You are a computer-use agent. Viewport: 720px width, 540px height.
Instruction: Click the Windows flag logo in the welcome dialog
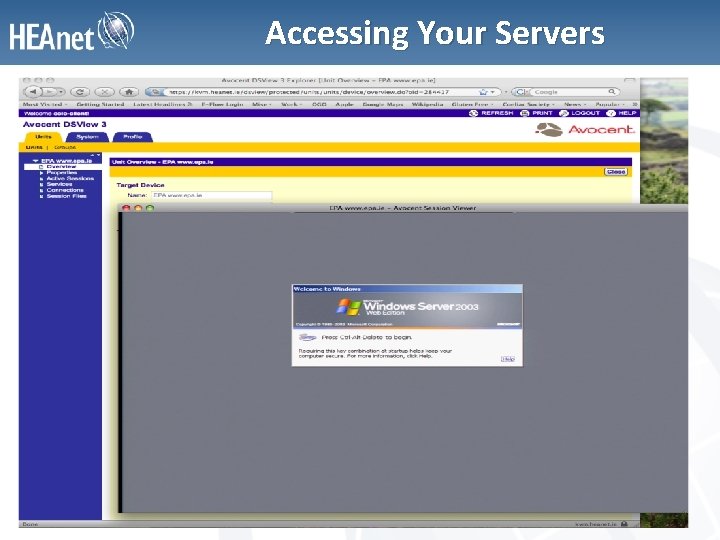click(x=349, y=307)
